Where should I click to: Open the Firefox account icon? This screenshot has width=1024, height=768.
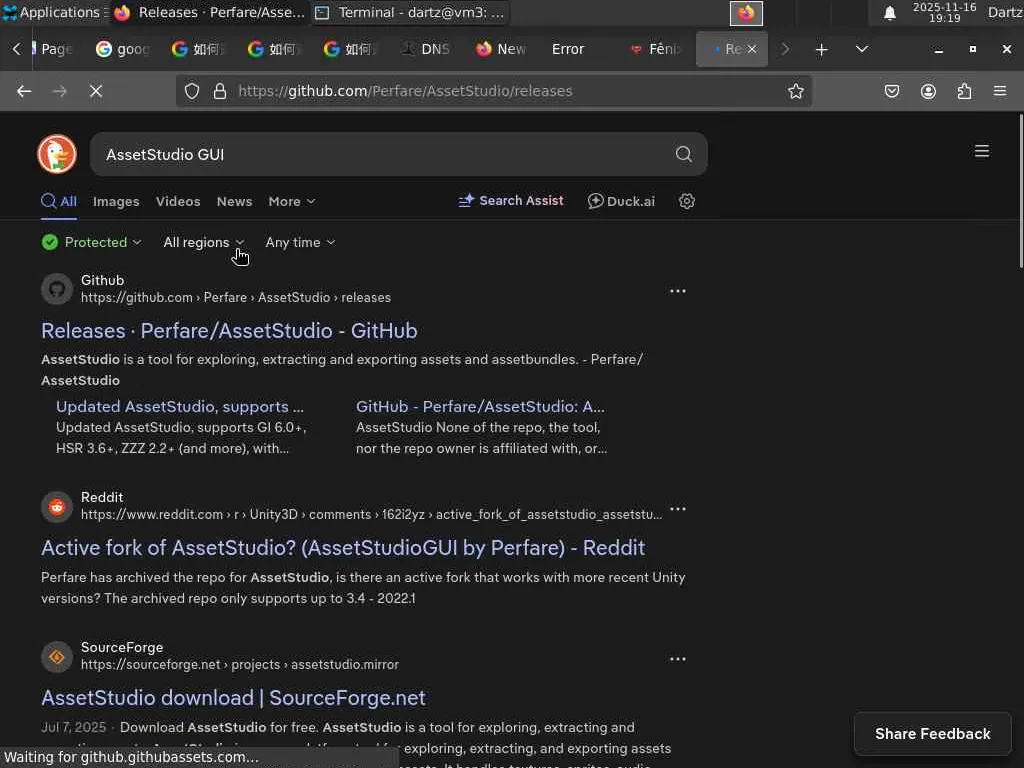click(928, 91)
